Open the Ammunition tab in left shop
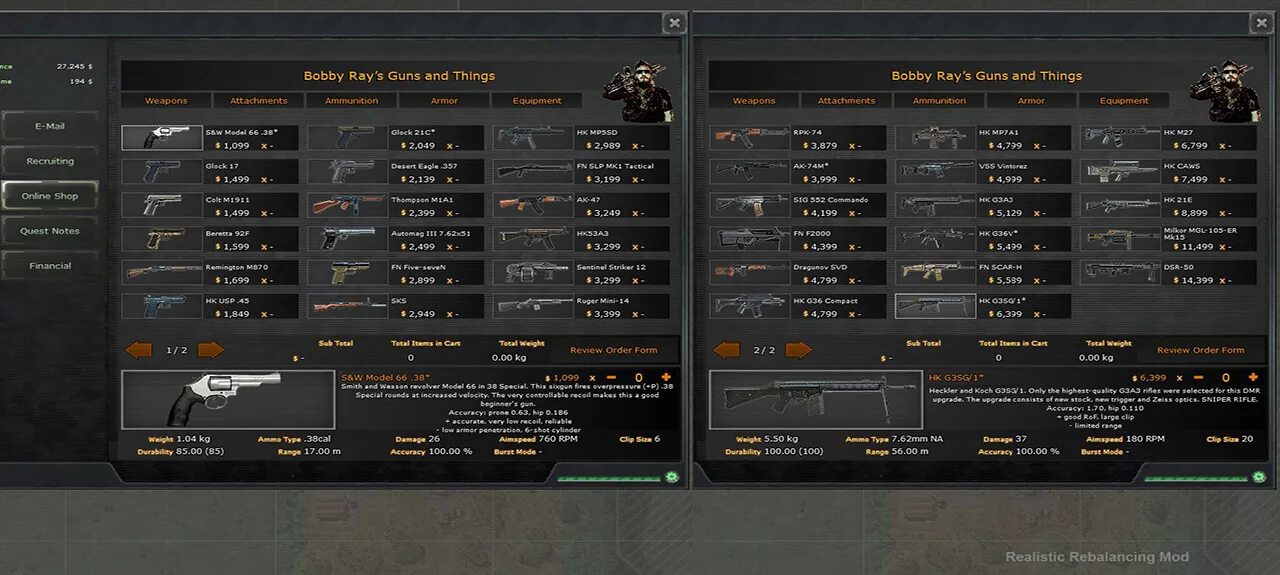This screenshot has width=1280, height=575. pyautogui.click(x=352, y=101)
